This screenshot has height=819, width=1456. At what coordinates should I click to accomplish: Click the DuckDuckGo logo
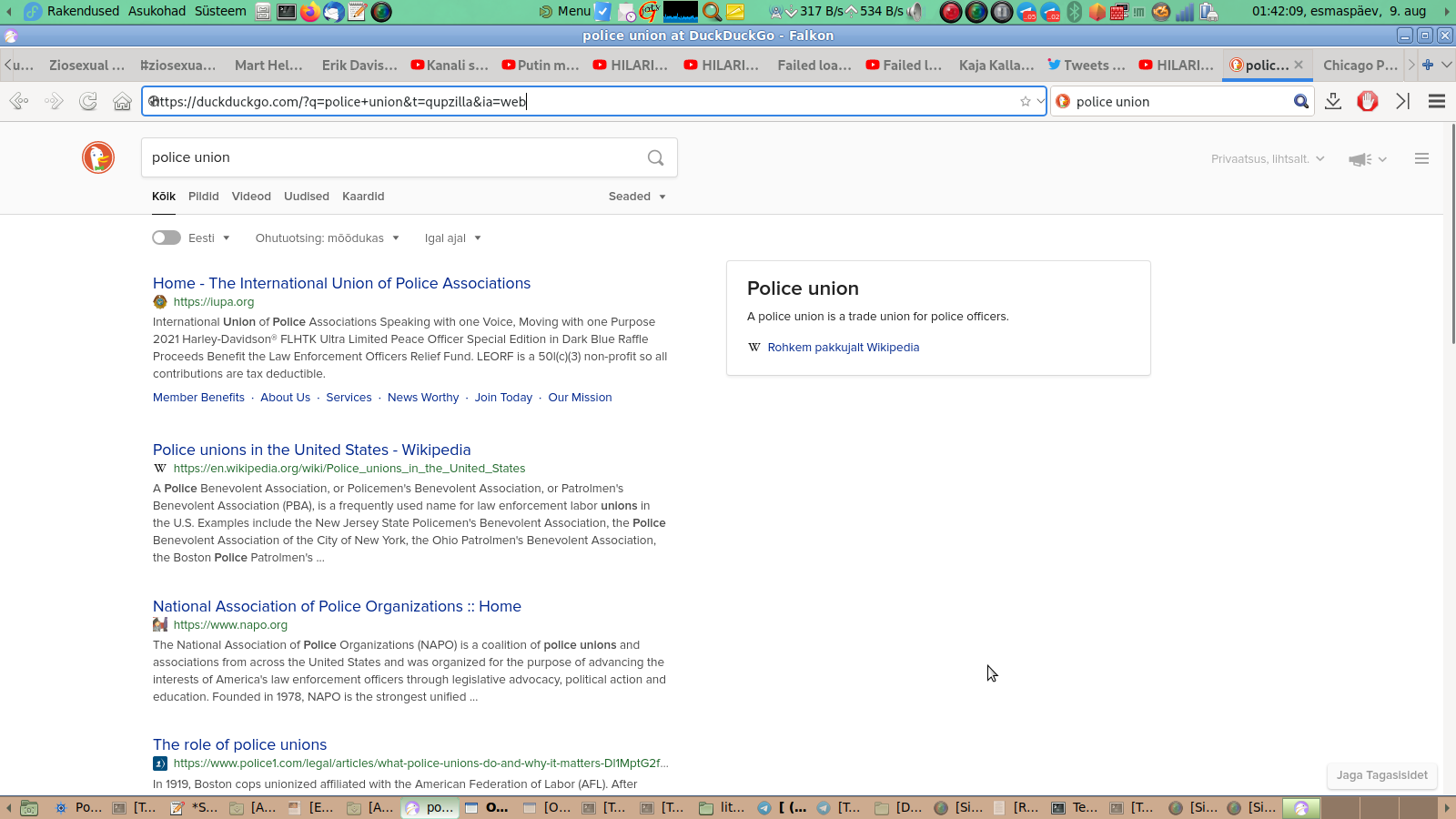[x=98, y=157]
